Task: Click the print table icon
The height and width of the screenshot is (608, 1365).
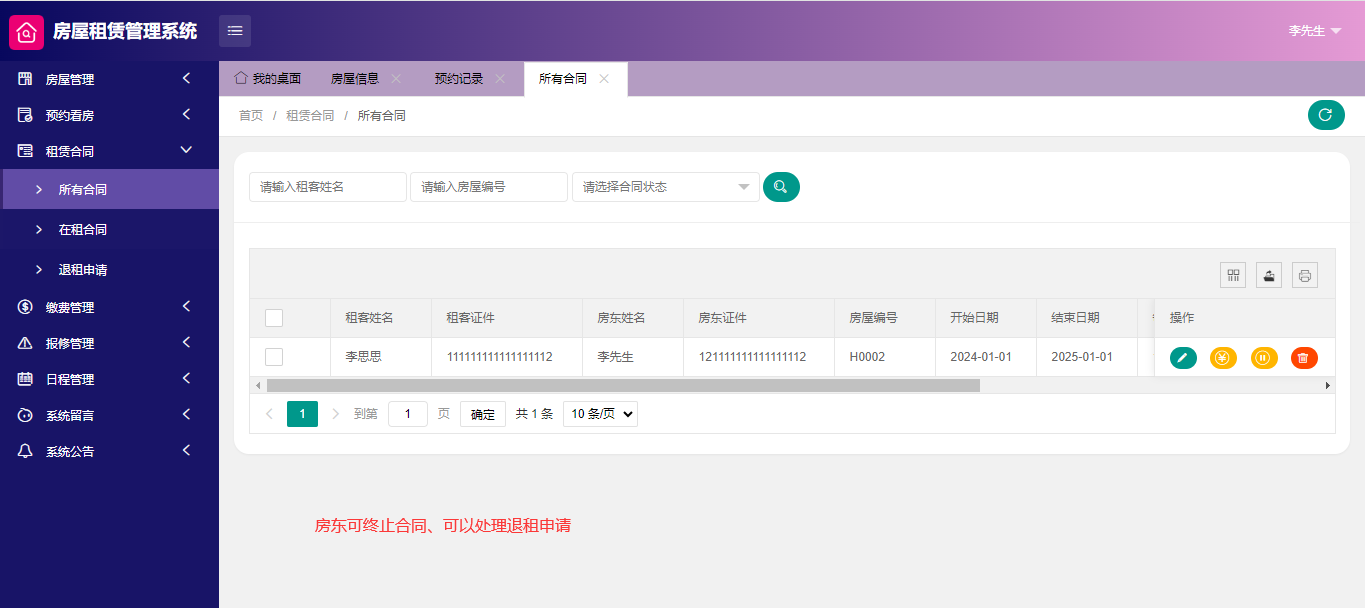Action: point(1305,275)
